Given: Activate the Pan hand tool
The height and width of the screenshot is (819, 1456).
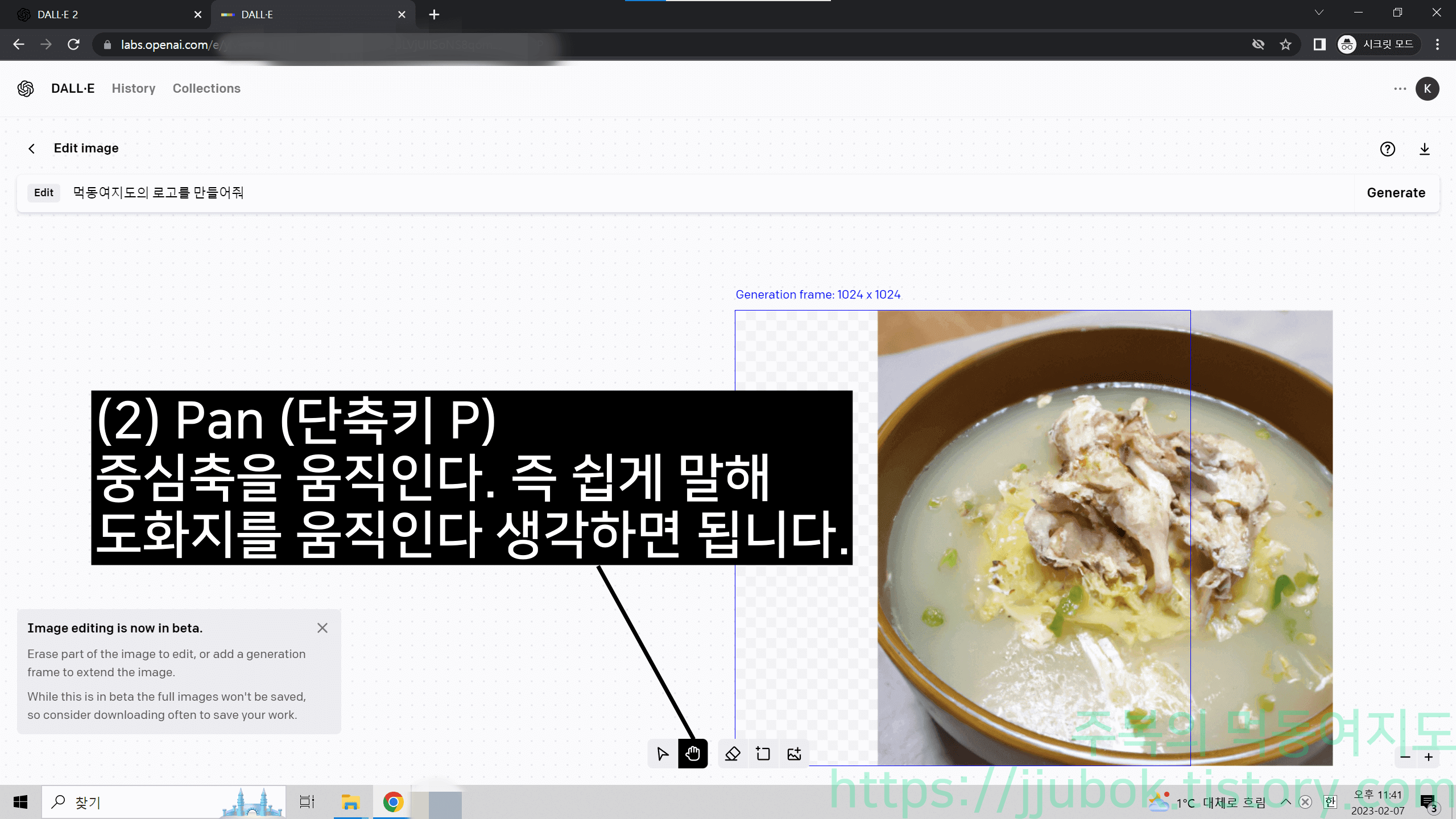Looking at the screenshot, I should pos(693,754).
